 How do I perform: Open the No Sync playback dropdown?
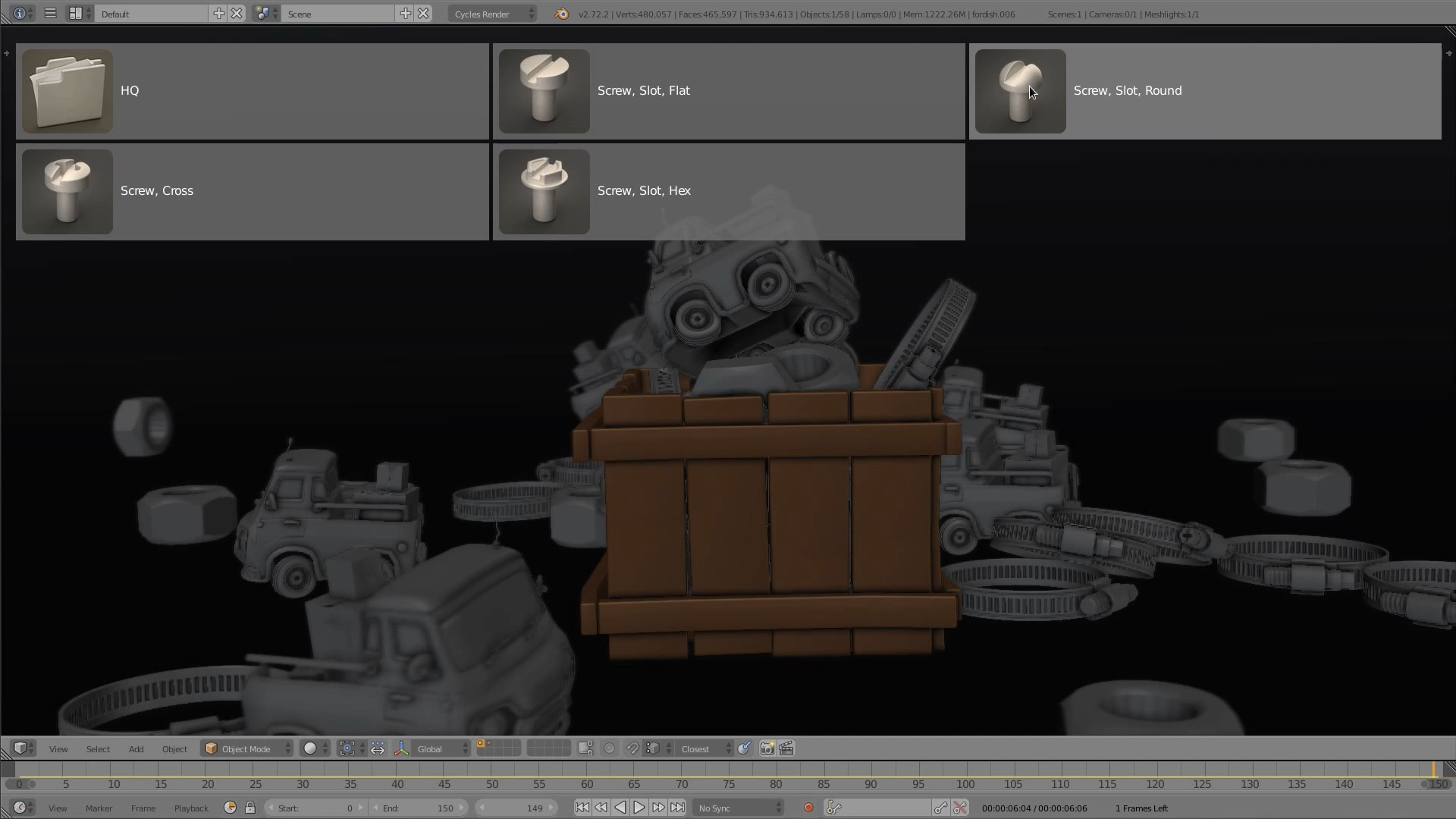738,808
